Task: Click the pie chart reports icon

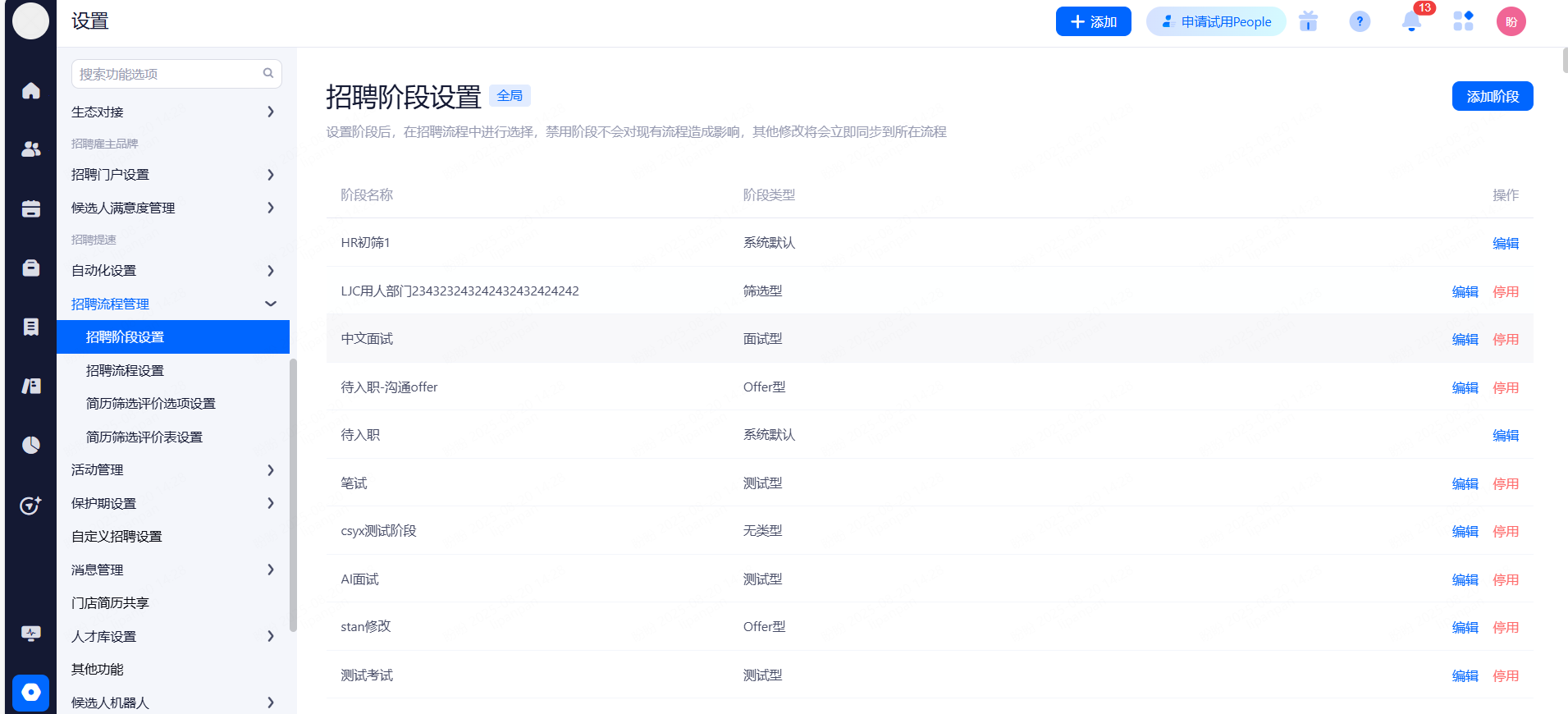Action: [x=31, y=445]
